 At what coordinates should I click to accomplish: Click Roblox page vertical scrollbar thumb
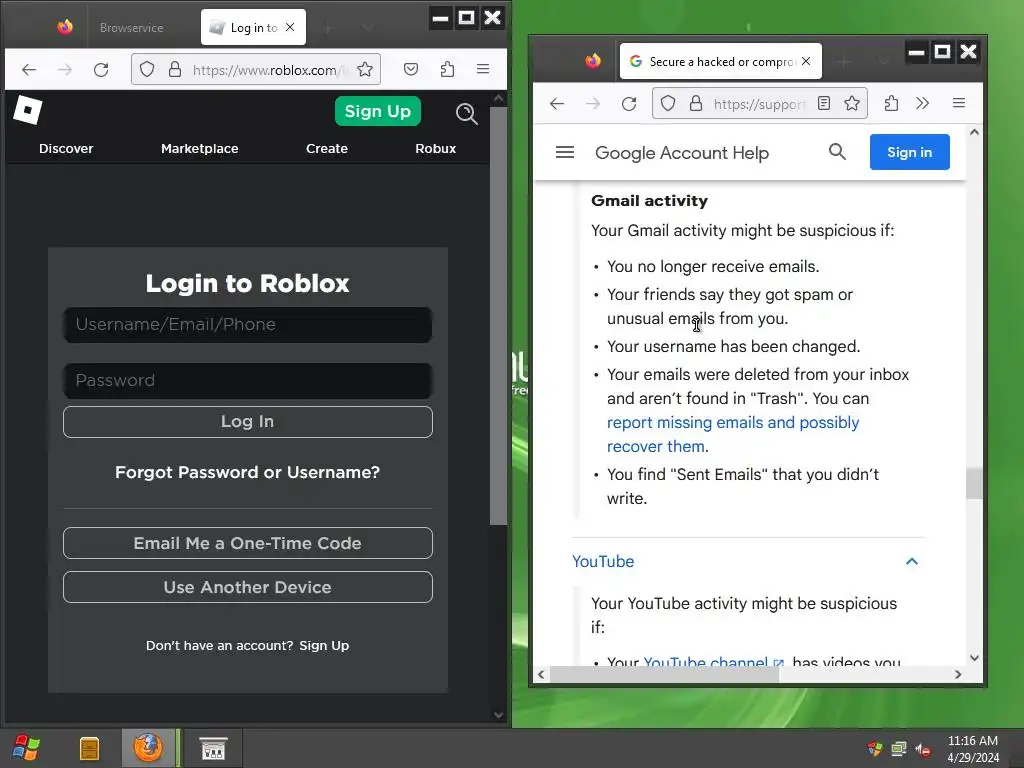pyautogui.click(x=498, y=315)
